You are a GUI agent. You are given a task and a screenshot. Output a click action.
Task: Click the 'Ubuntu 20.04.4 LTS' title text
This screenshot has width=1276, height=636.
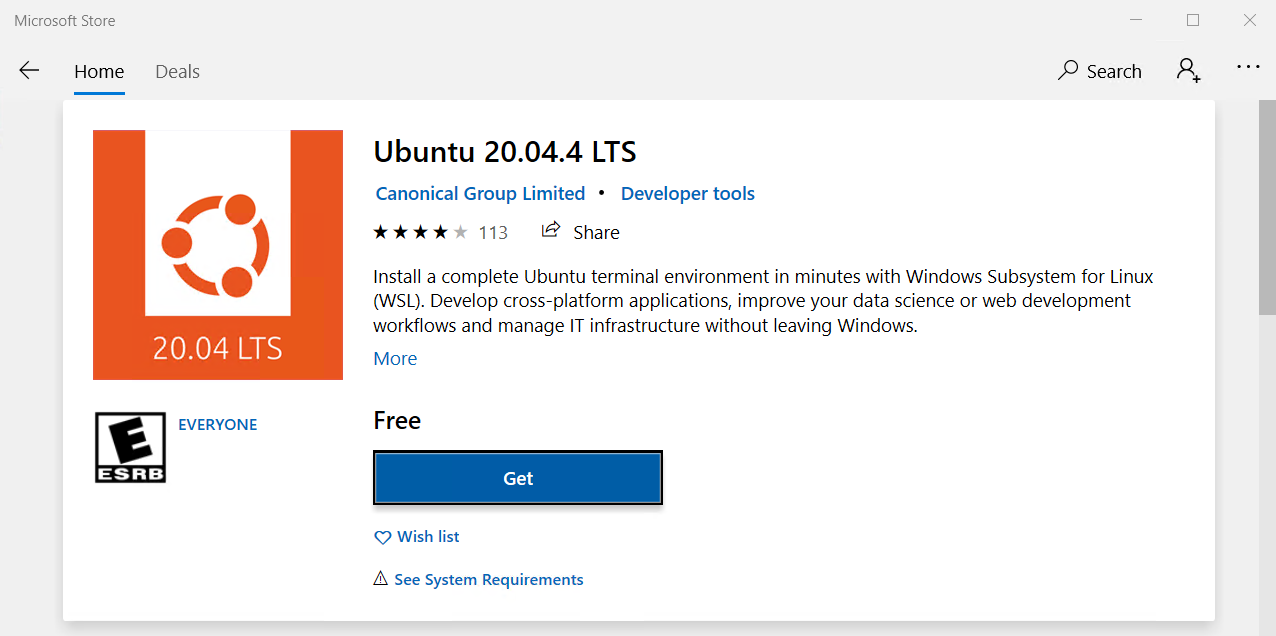[x=505, y=152]
